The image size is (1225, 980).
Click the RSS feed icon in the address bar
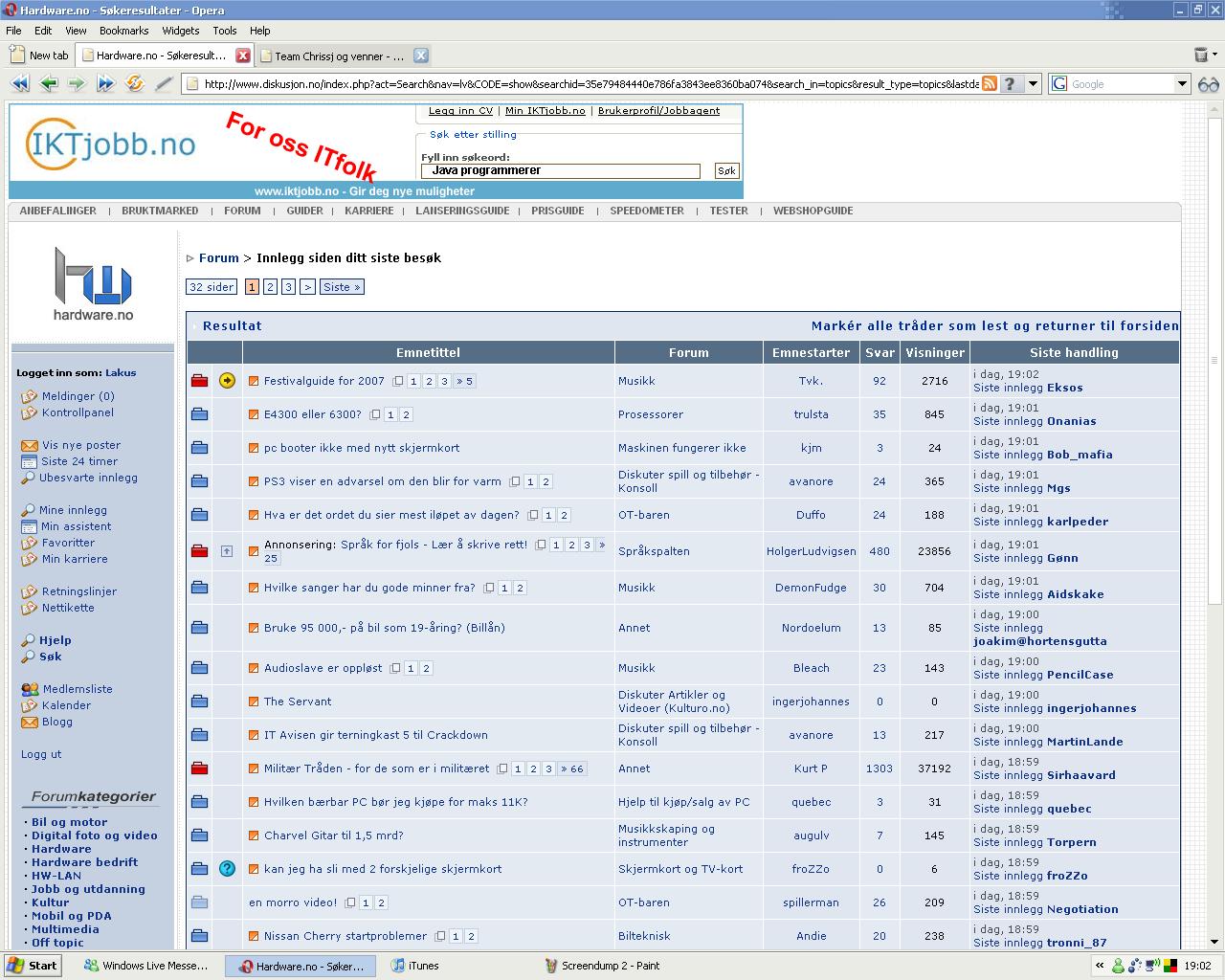pyautogui.click(x=990, y=83)
